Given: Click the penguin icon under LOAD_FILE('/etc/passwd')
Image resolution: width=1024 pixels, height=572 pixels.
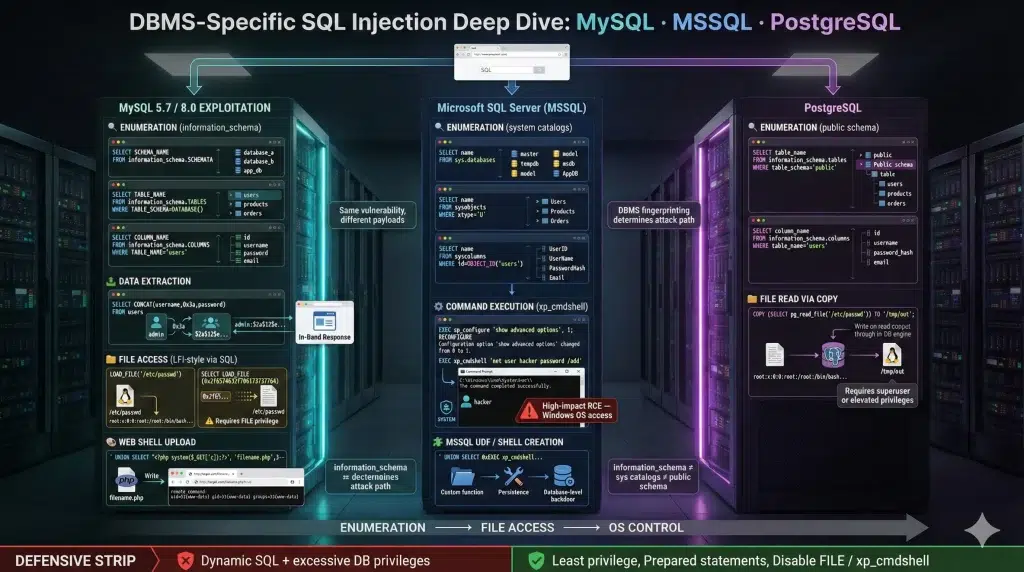Looking at the screenshot, I should (x=124, y=396).
